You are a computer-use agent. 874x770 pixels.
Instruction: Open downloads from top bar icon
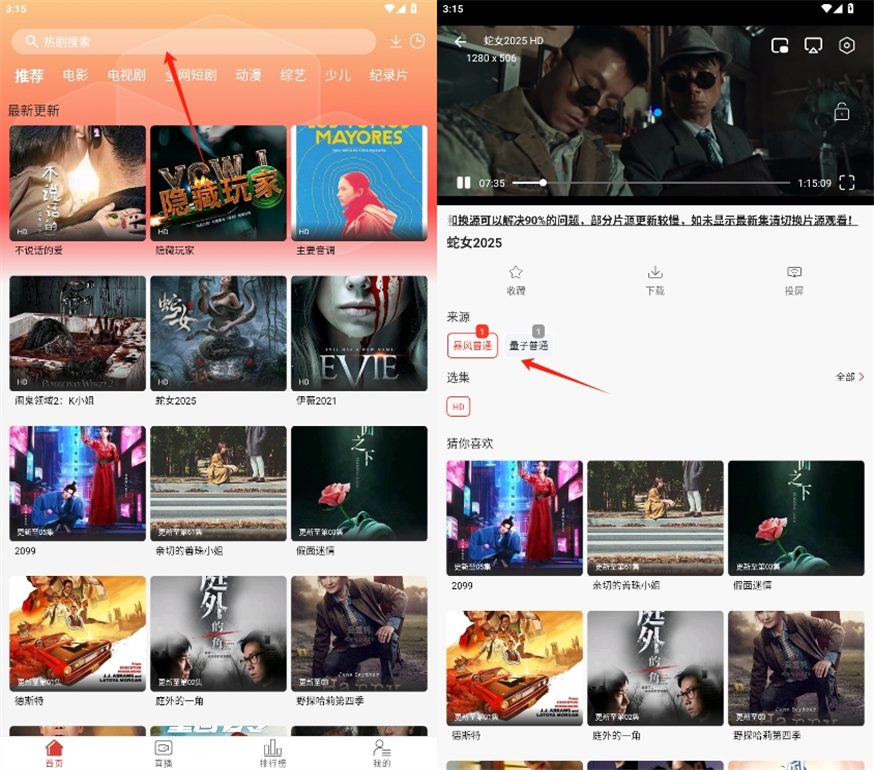pos(395,41)
